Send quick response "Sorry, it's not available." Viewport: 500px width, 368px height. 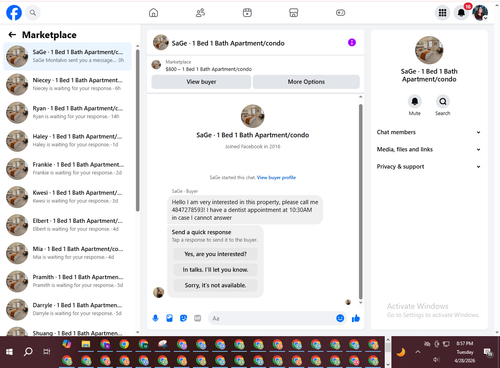tap(215, 285)
